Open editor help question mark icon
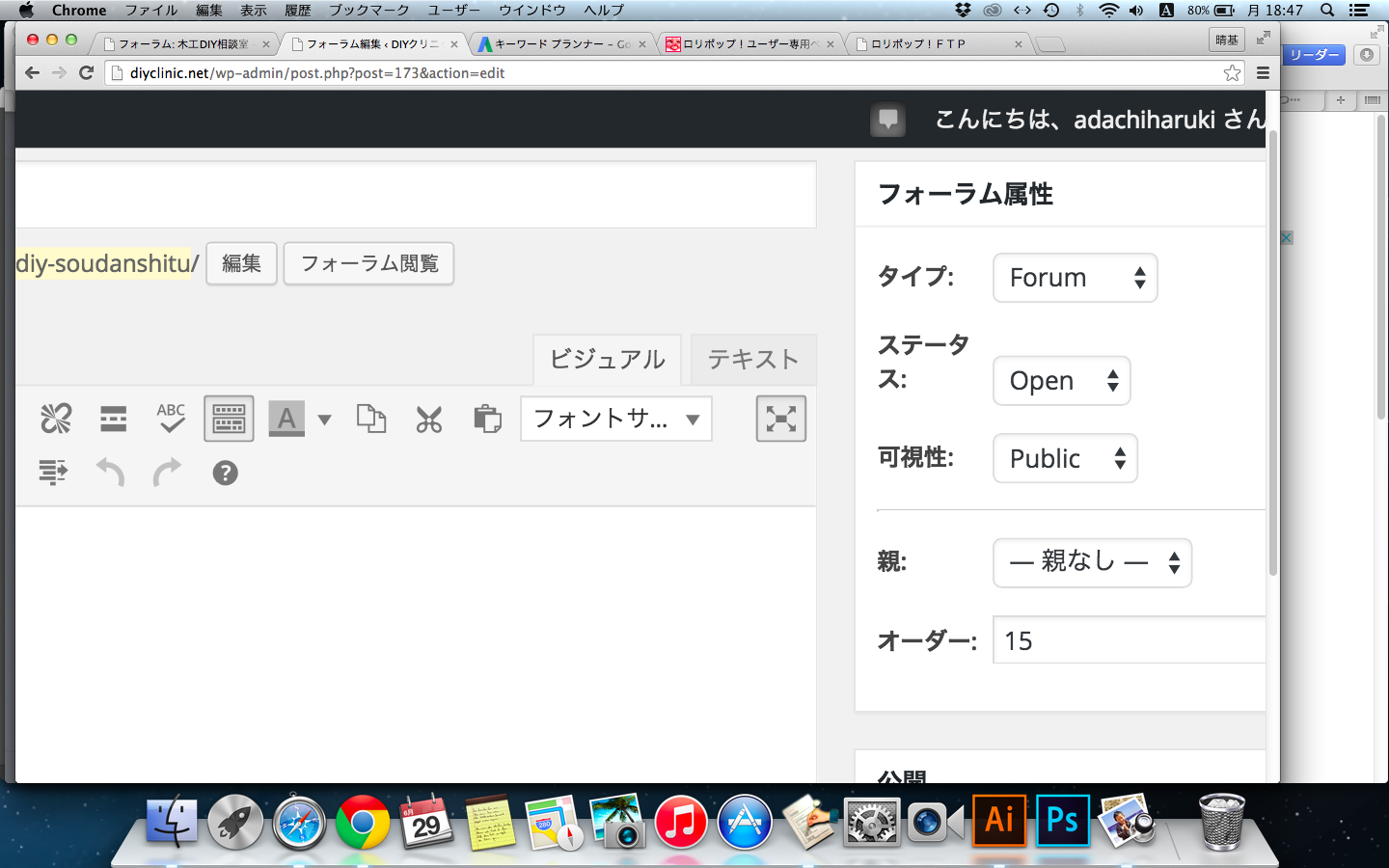This screenshot has width=1389, height=868. tap(225, 473)
